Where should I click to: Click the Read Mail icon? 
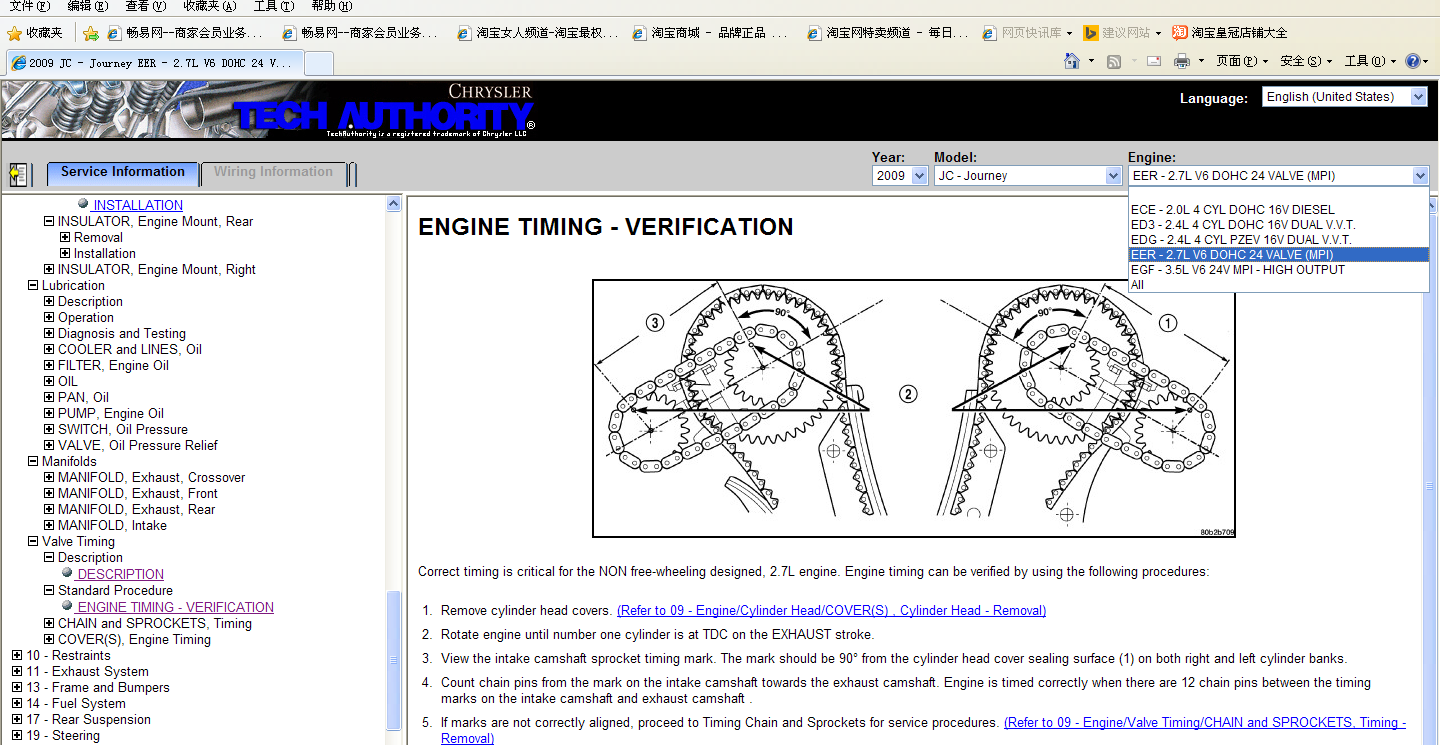1153,62
